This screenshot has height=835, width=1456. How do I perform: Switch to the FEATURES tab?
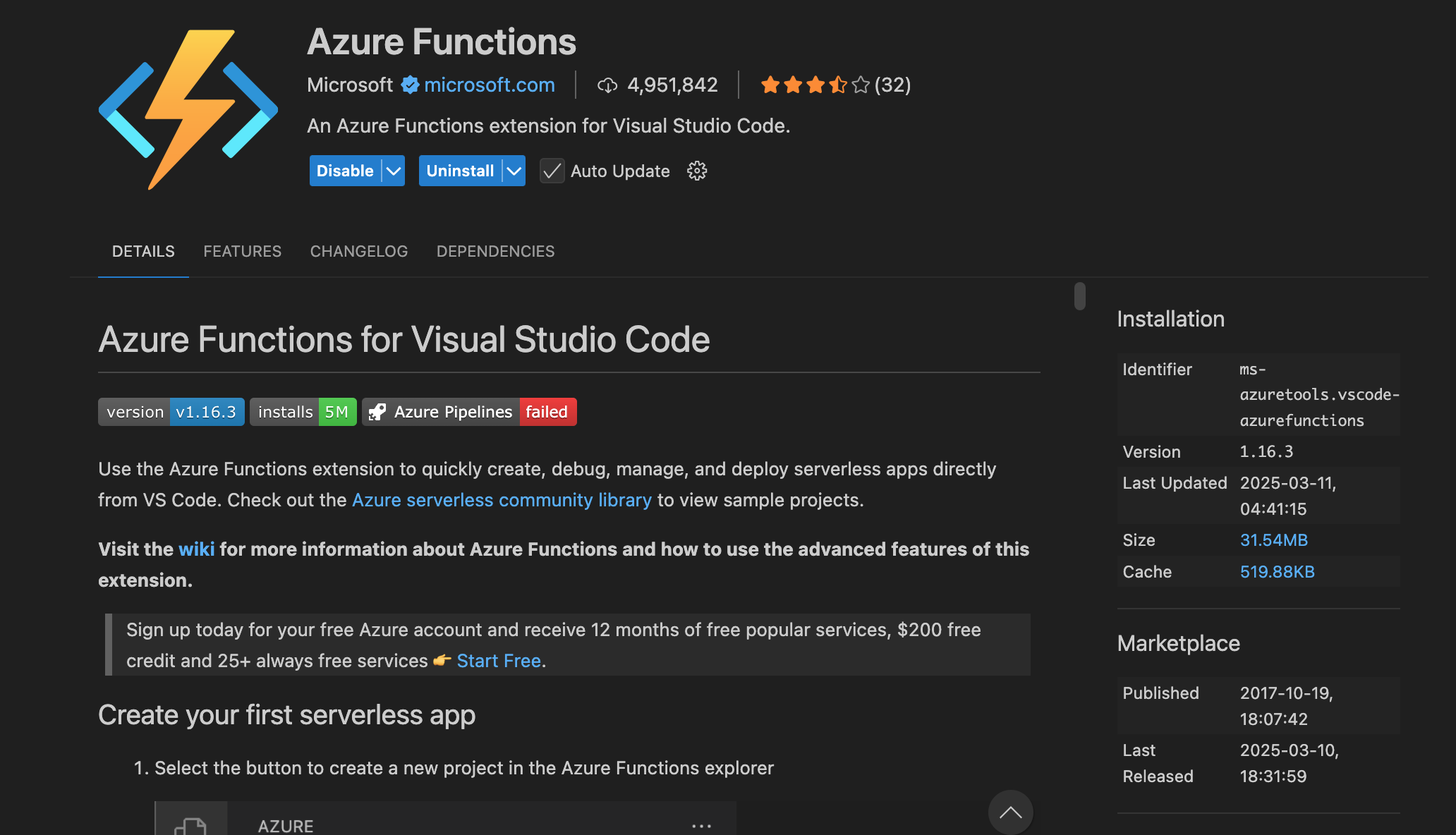242,252
